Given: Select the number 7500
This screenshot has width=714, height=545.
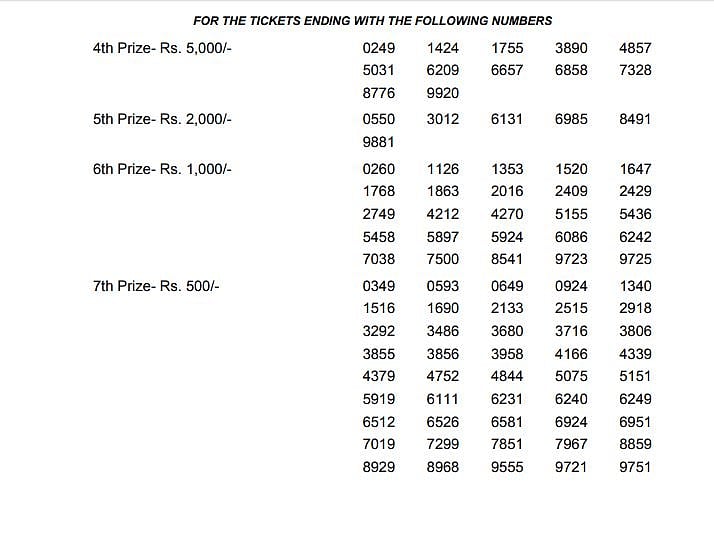Looking at the screenshot, I should pos(442,260).
